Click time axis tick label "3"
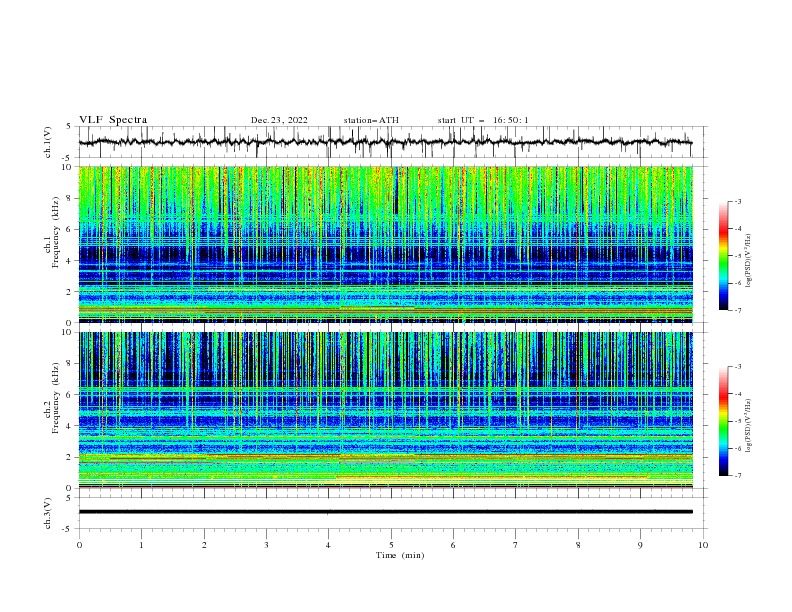792x612 pixels. pos(266,545)
